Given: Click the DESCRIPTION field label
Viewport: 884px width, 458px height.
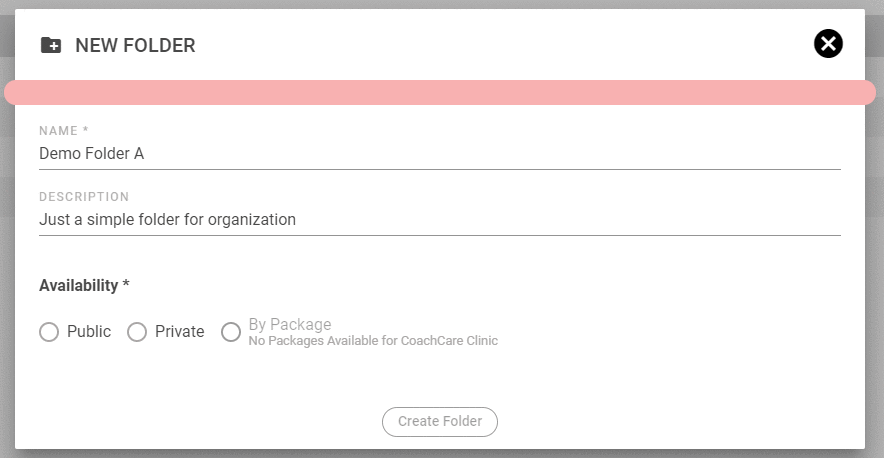Looking at the screenshot, I should click(84, 197).
